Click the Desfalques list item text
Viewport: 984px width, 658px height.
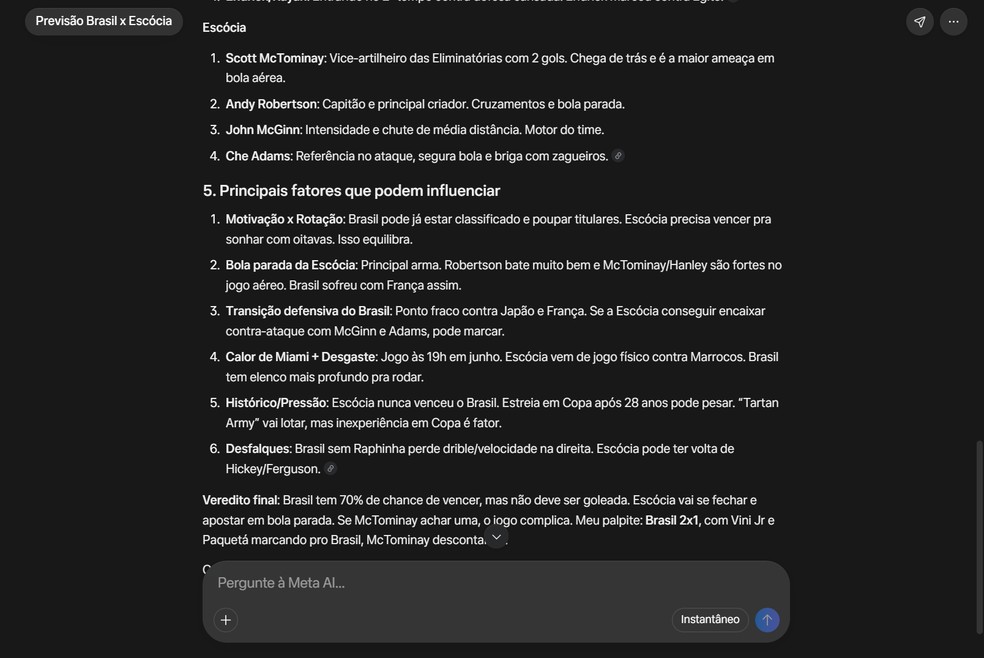click(479, 459)
